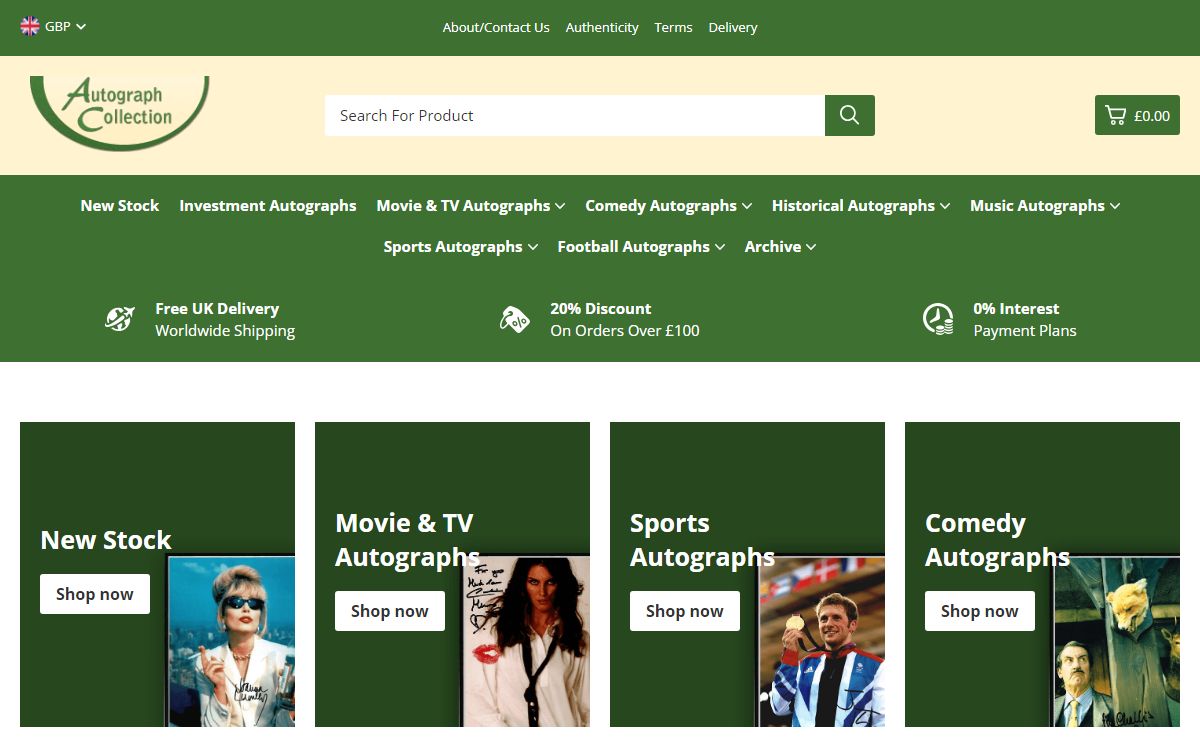This screenshot has height=740, width=1200.
Task: Expand the Music Autographs menu
Action: click(1045, 205)
